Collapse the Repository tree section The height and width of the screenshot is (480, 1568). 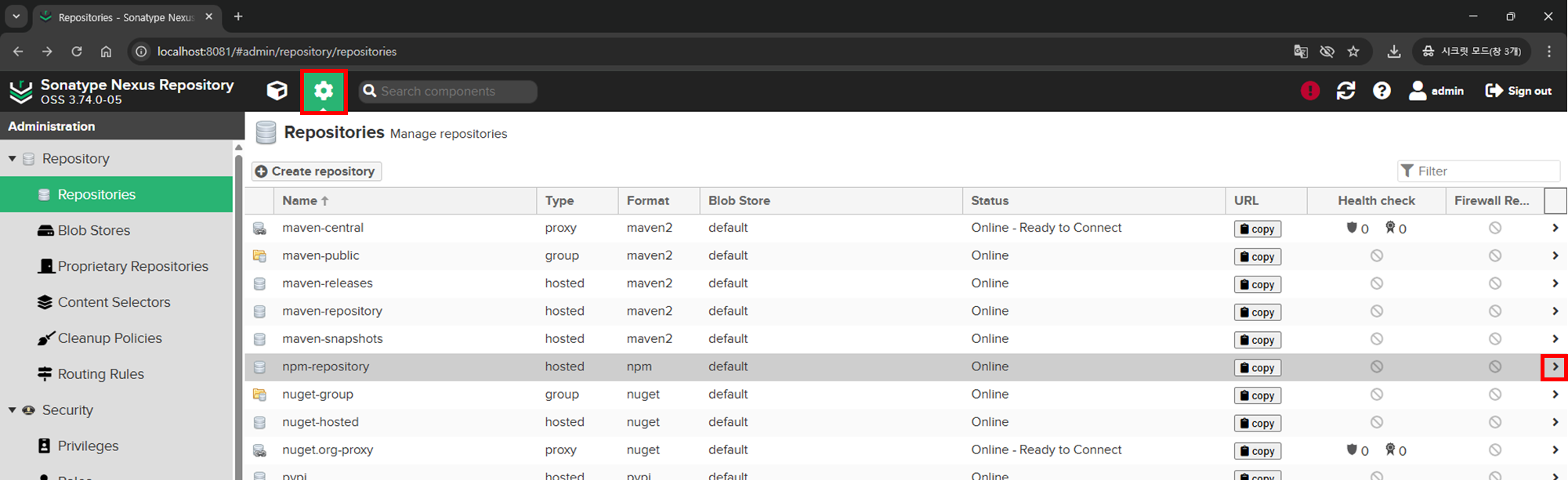(x=13, y=158)
